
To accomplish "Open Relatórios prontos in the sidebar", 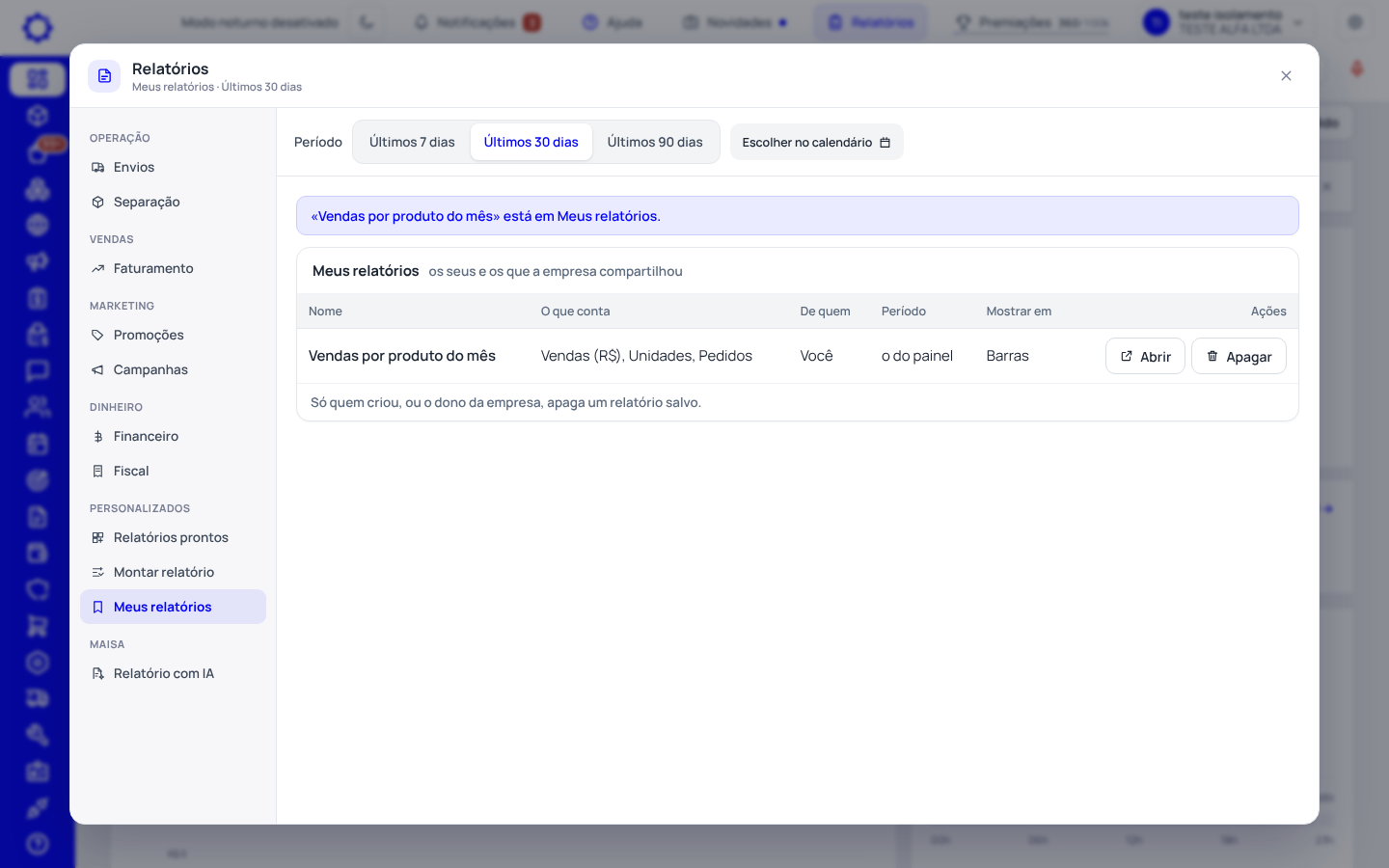I will tap(173, 537).
